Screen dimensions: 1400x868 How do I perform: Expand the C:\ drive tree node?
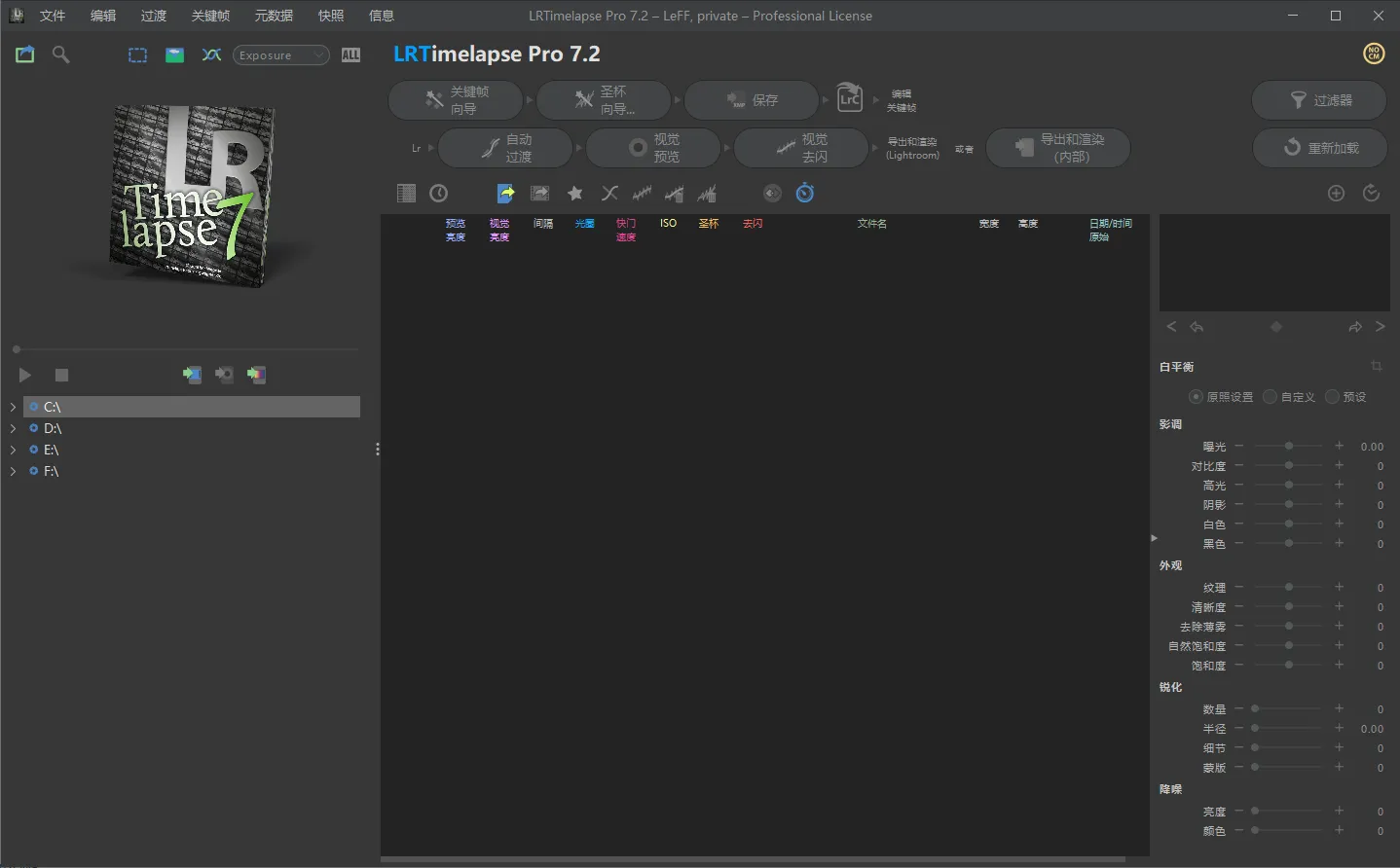tap(13, 407)
